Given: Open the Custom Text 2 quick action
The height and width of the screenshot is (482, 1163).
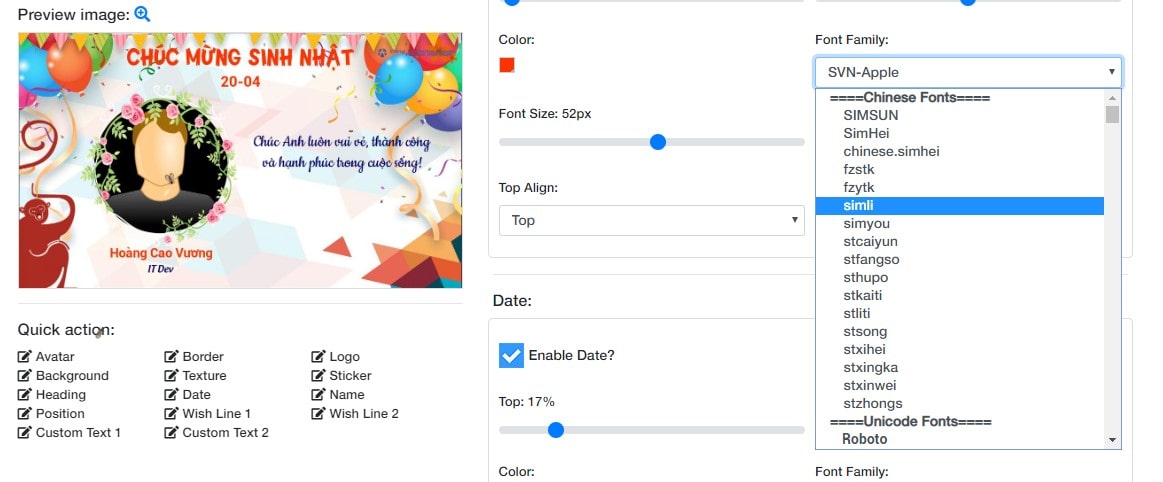Looking at the screenshot, I should (x=225, y=432).
